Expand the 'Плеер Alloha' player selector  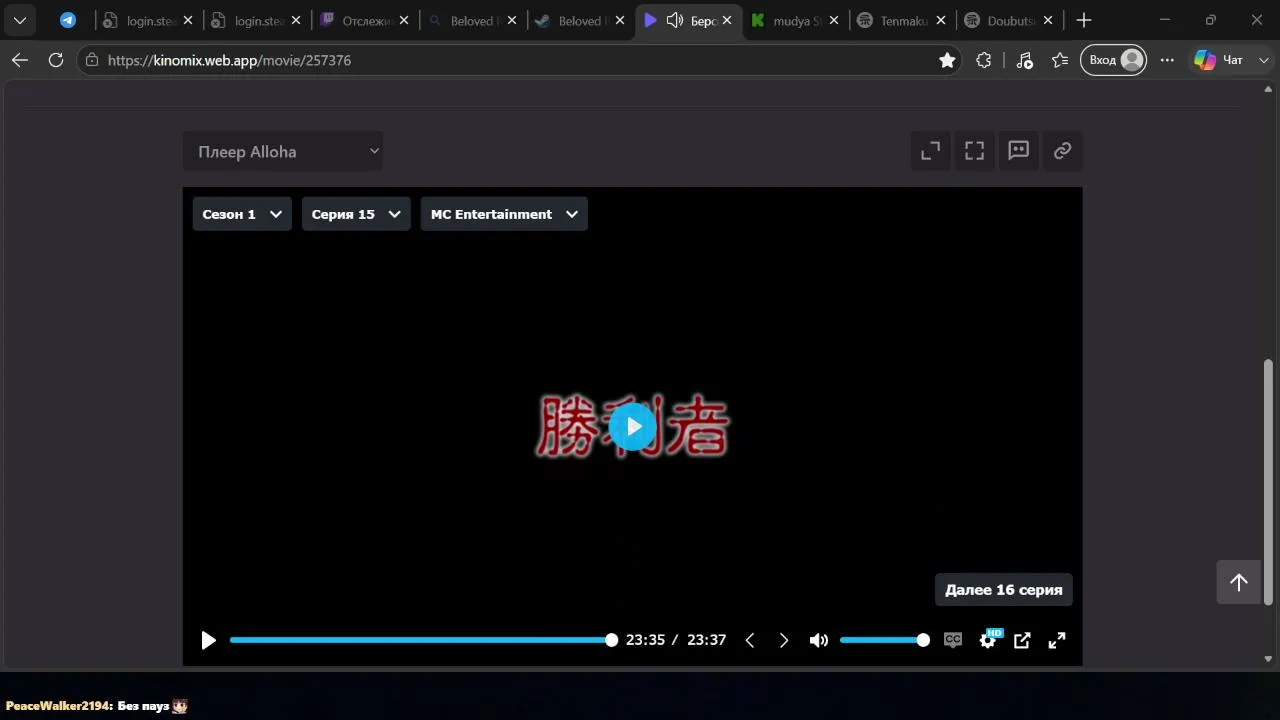click(x=283, y=151)
